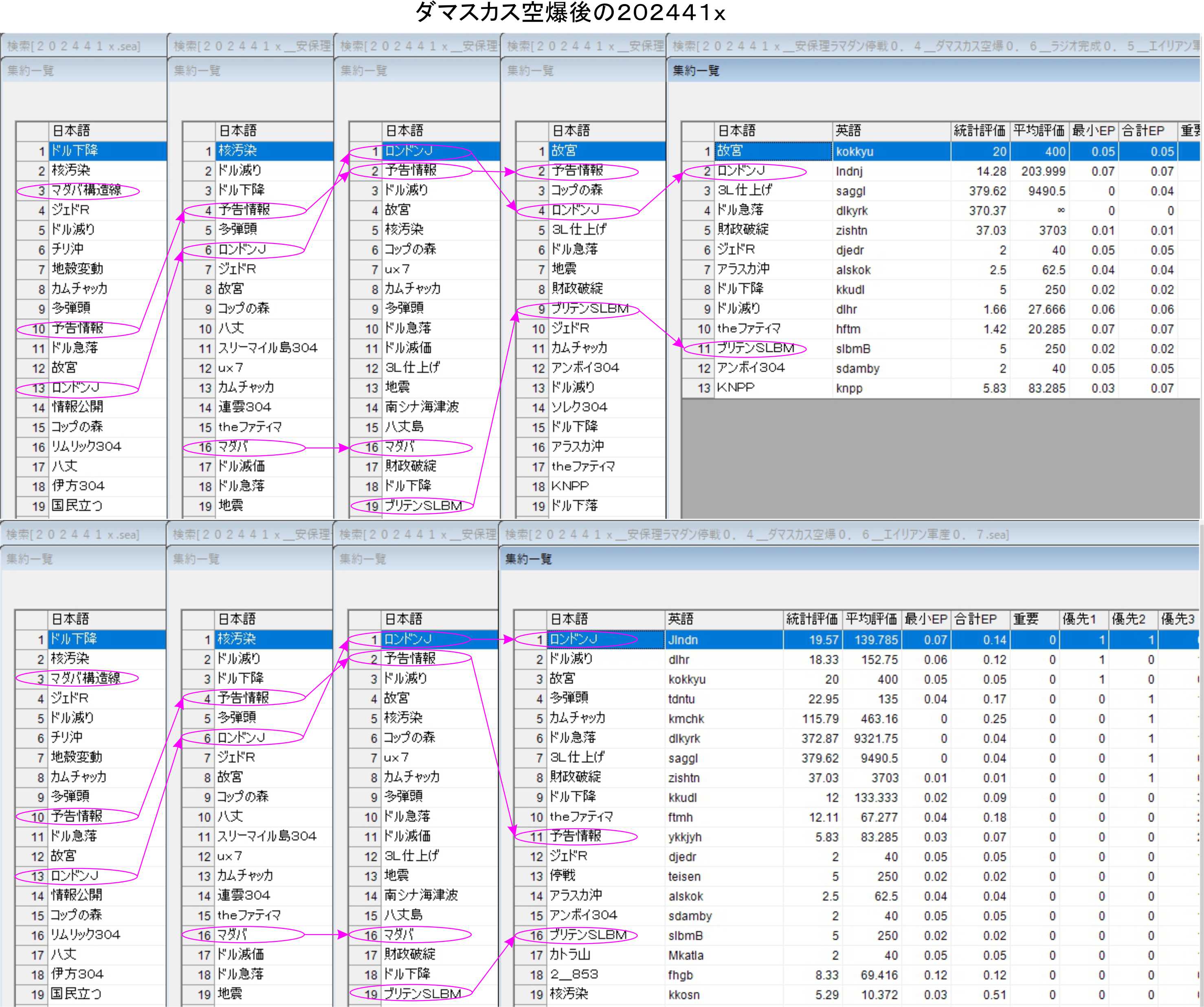Select the fhgb English cell
1204x1007 pixels.
point(723,975)
